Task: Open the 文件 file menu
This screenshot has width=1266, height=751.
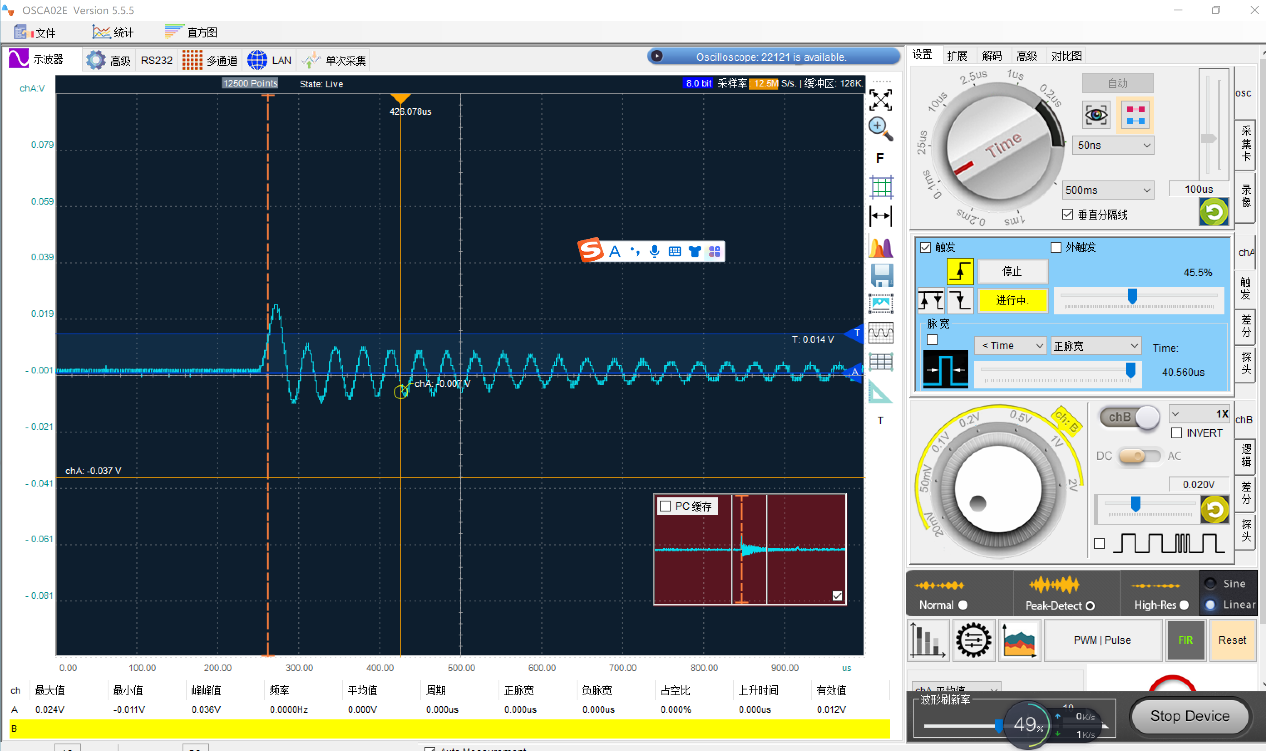Action: pyautogui.click(x=36, y=32)
